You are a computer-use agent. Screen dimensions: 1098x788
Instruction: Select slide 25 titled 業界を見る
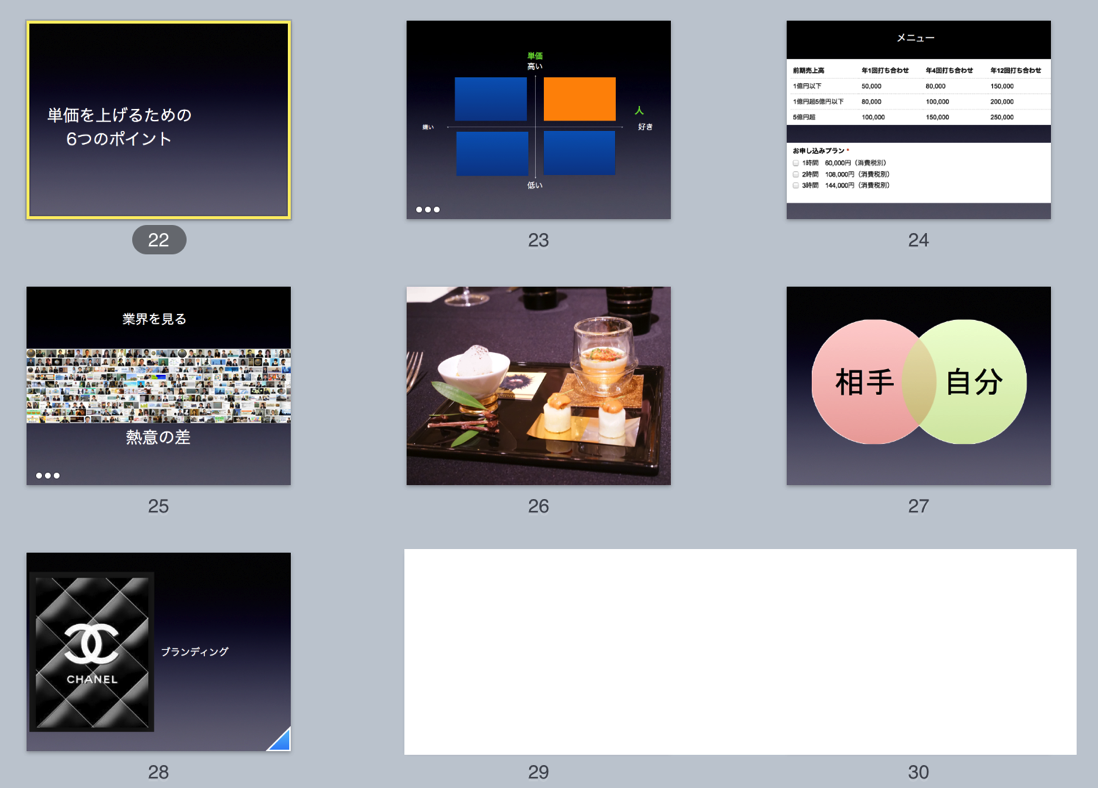point(158,386)
